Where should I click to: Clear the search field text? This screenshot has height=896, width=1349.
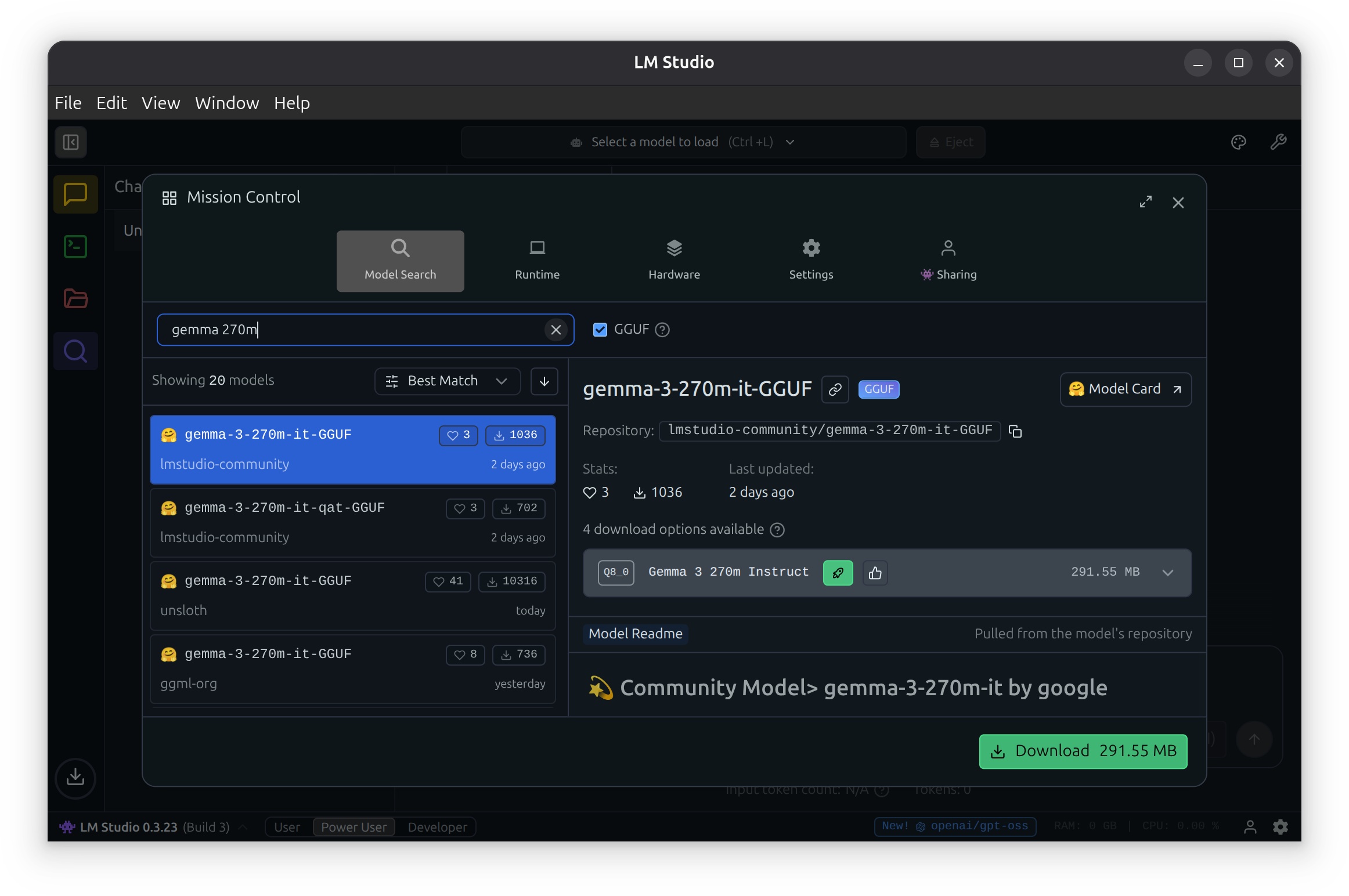pyautogui.click(x=556, y=330)
